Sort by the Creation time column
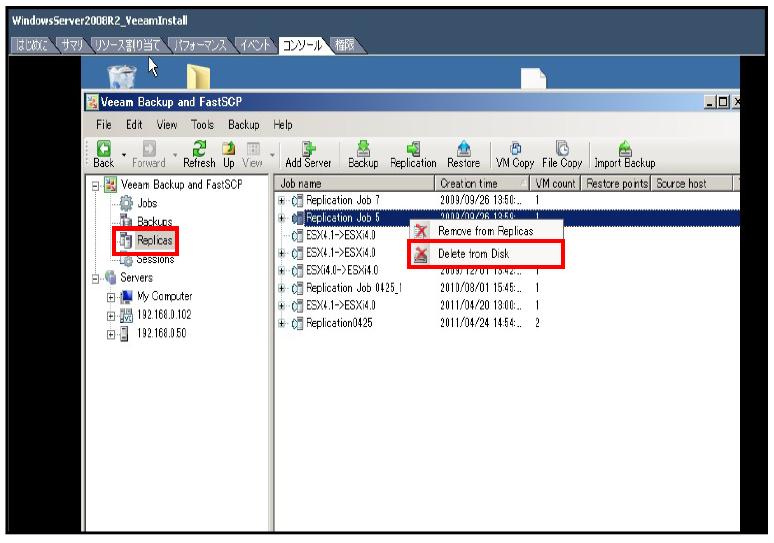 pos(482,184)
